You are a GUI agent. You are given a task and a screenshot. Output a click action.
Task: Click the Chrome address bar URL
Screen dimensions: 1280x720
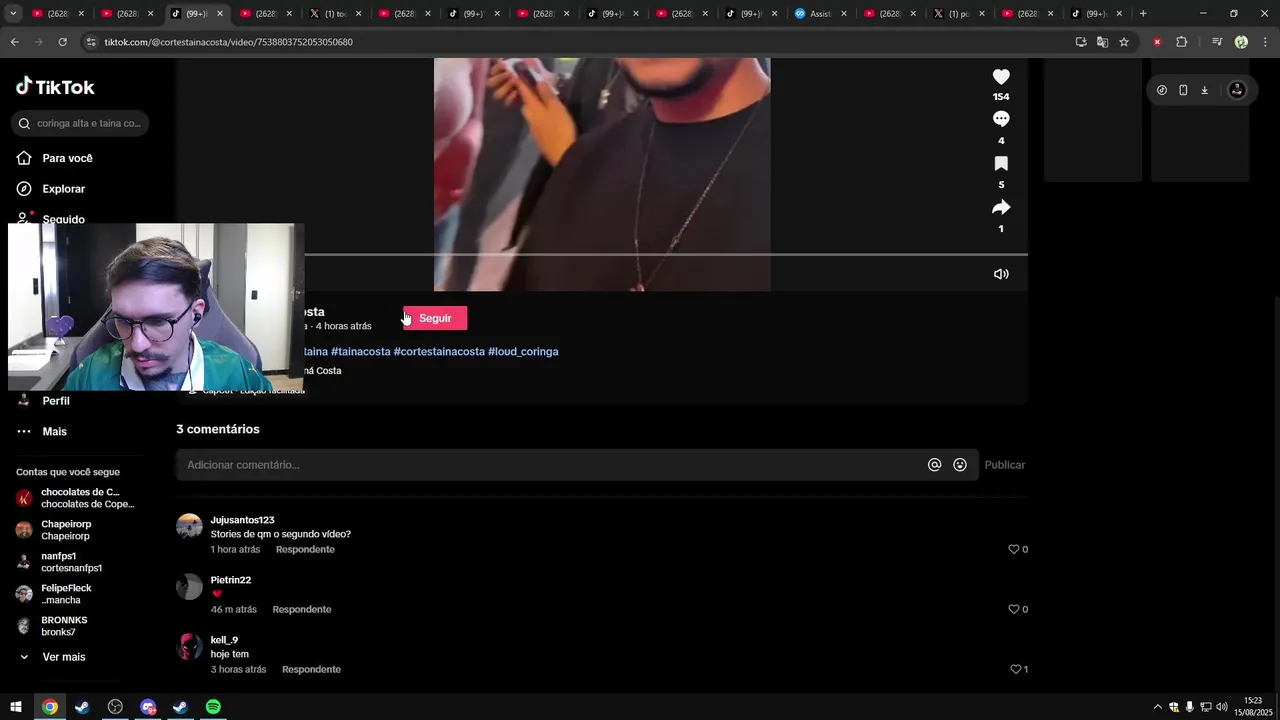point(229,42)
